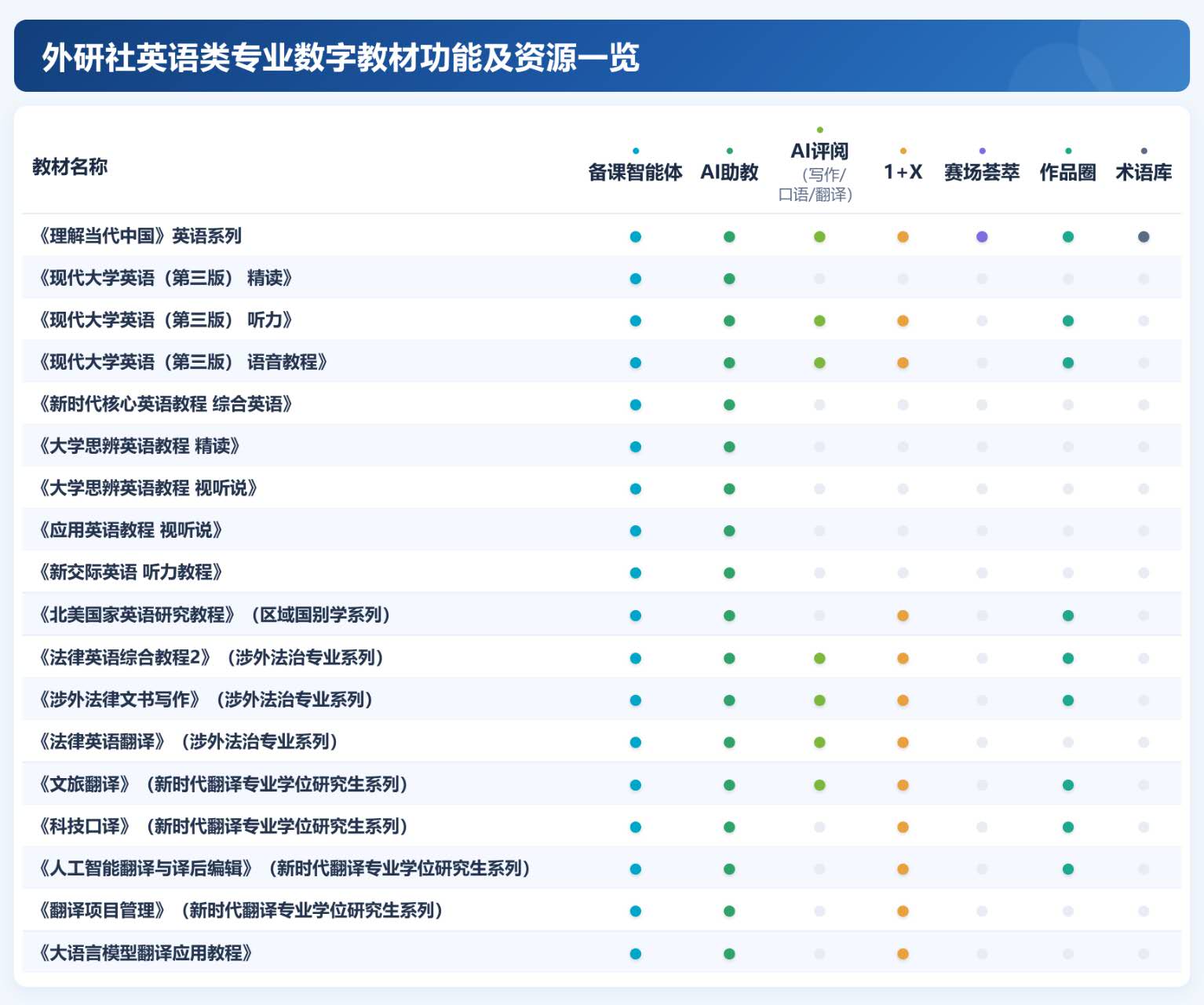Select row 《人工智能翻译与译后编辑》
The height and width of the screenshot is (1005, 1204).
[601, 868]
